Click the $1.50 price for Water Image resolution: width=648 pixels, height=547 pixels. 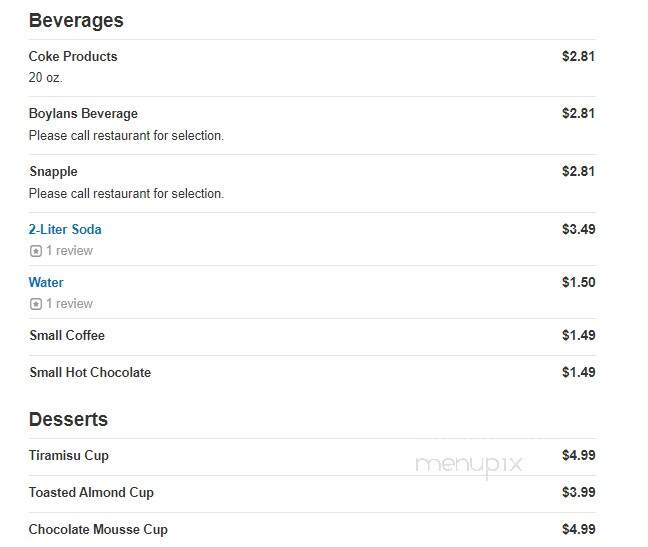pos(579,282)
